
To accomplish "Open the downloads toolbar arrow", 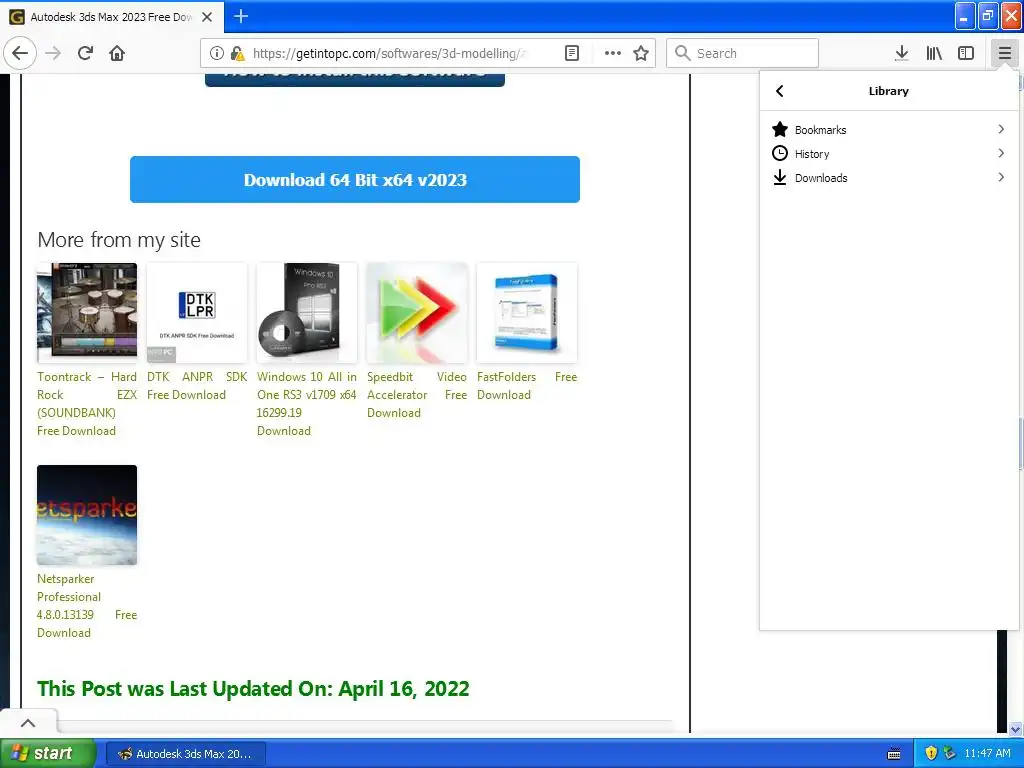I will tap(901, 53).
